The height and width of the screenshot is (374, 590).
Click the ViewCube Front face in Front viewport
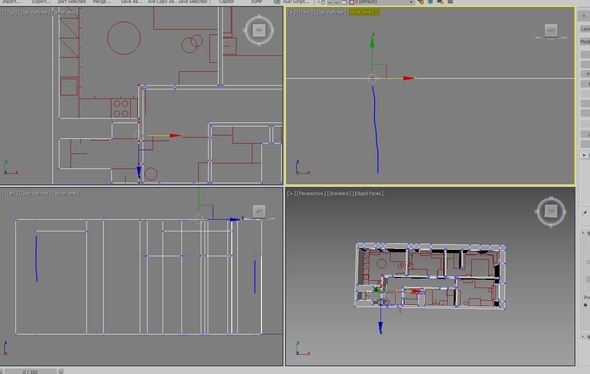click(x=550, y=30)
